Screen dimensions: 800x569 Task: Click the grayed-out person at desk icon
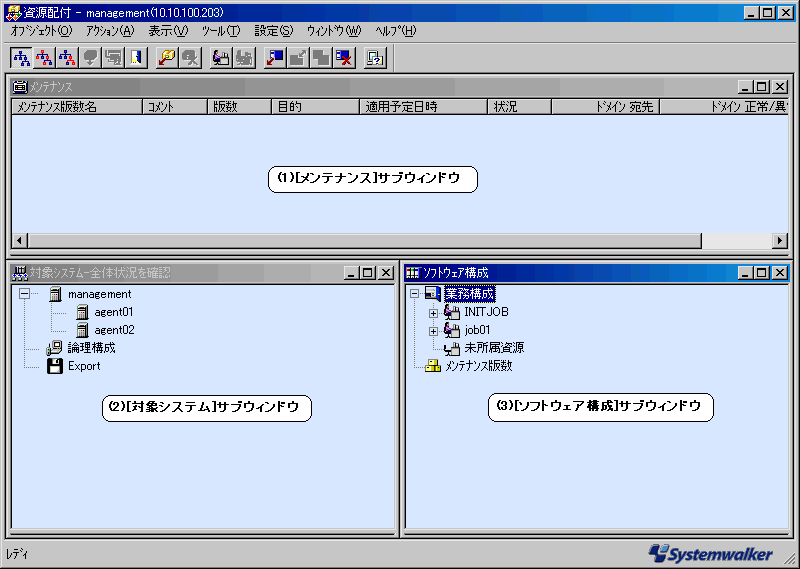pyautogui.click(x=244, y=58)
